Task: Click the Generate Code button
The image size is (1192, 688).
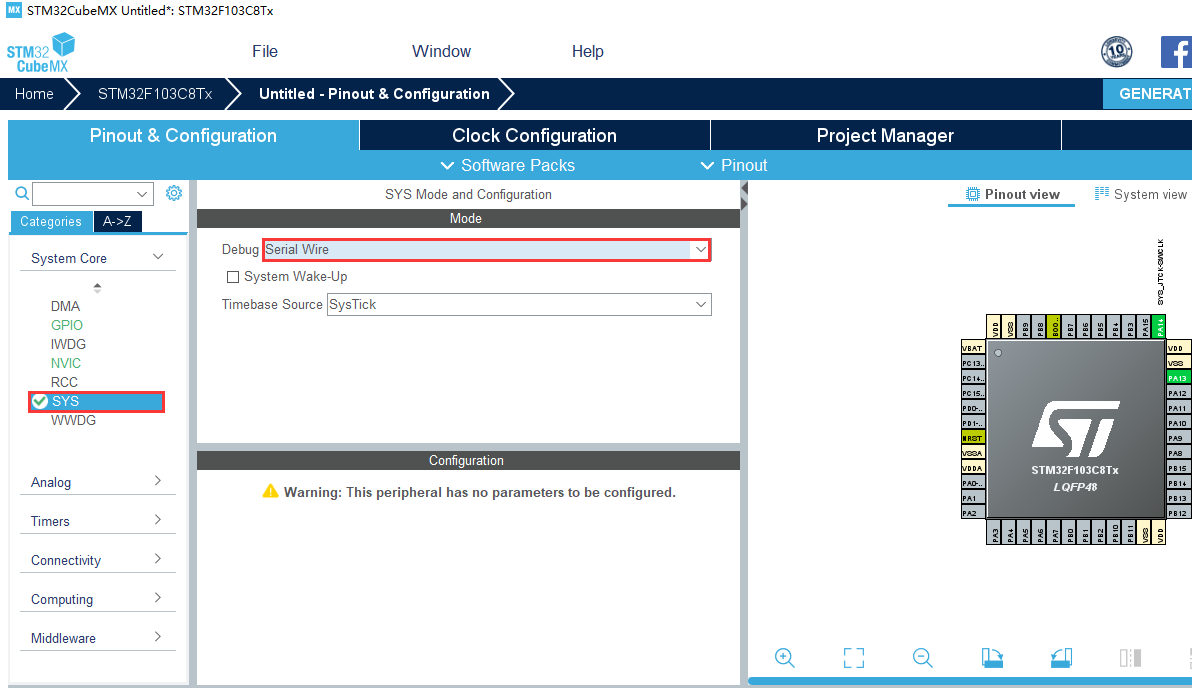Action: [1148, 94]
